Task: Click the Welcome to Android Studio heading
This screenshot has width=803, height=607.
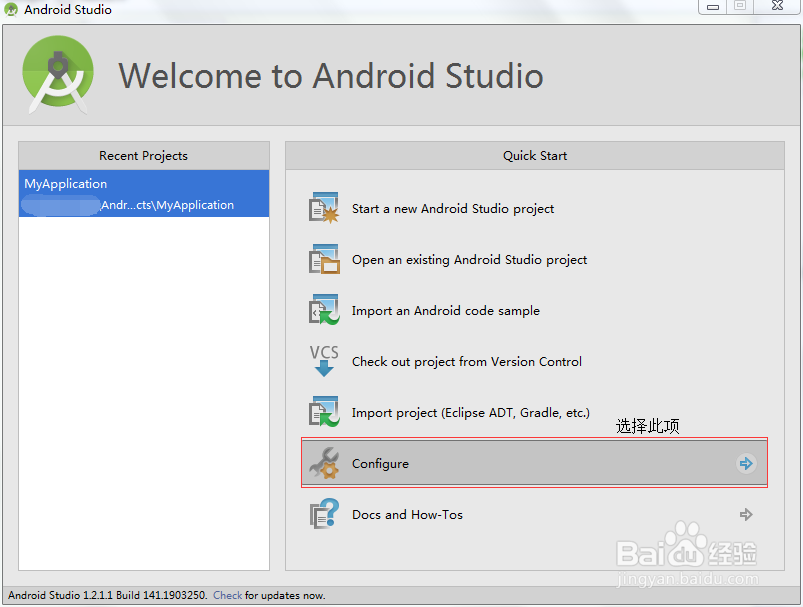Action: tap(331, 76)
